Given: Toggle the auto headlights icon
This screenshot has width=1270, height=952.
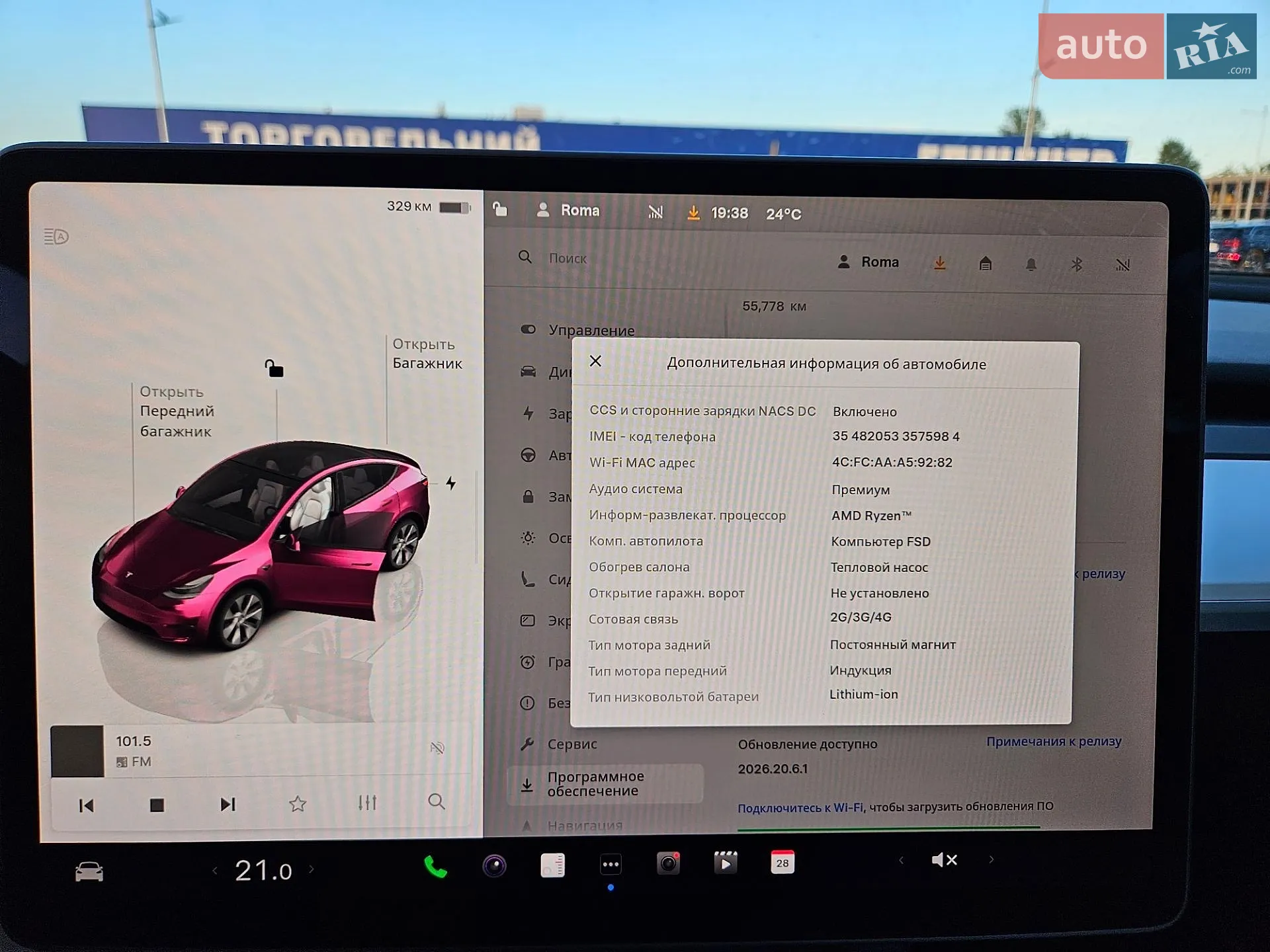Looking at the screenshot, I should pos(56,236).
